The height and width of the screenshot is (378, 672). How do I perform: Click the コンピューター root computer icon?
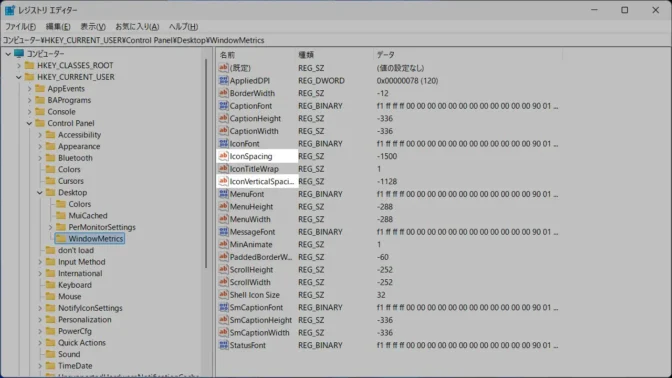(x=18, y=54)
